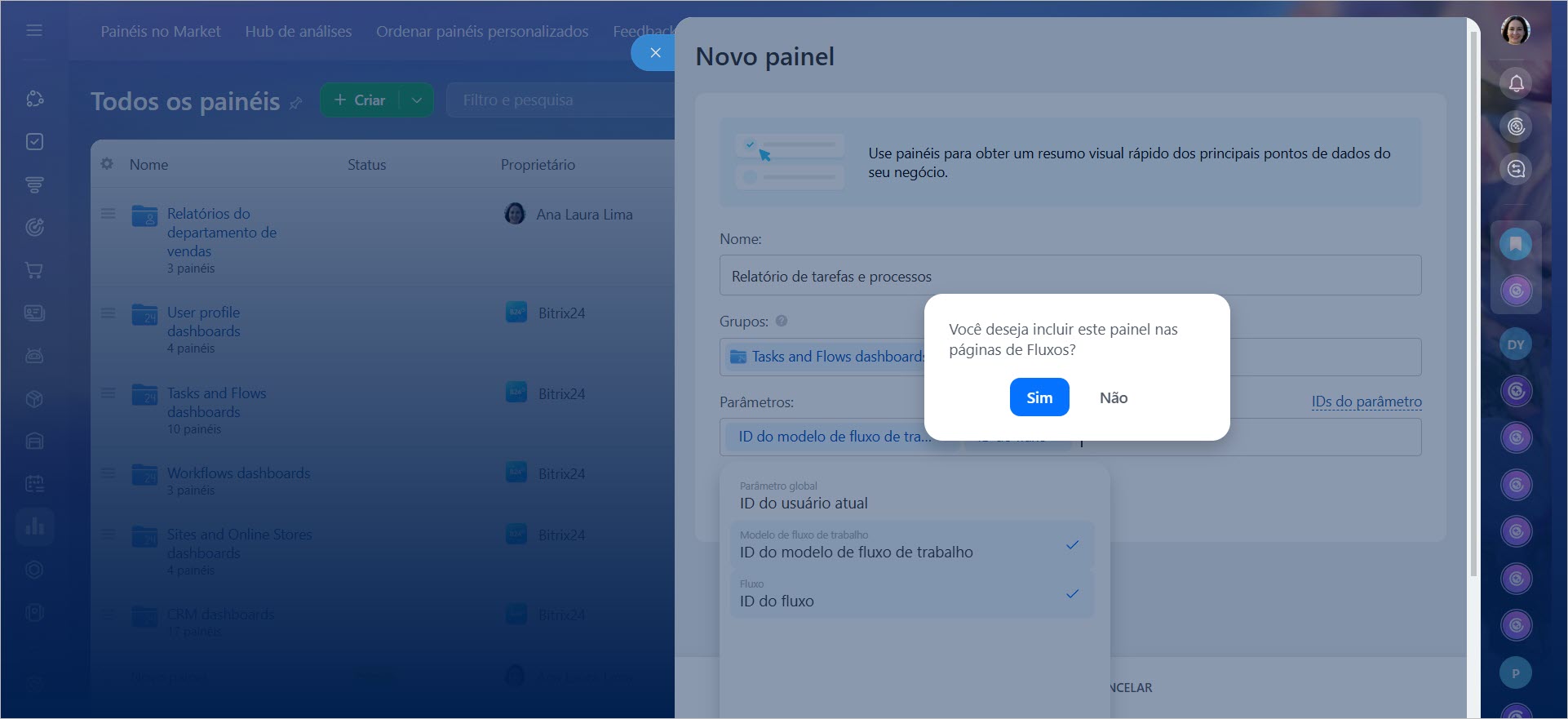The width and height of the screenshot is (1568, 719).
Task: Open the list settings gear icon
Action: tap(107, 164)
